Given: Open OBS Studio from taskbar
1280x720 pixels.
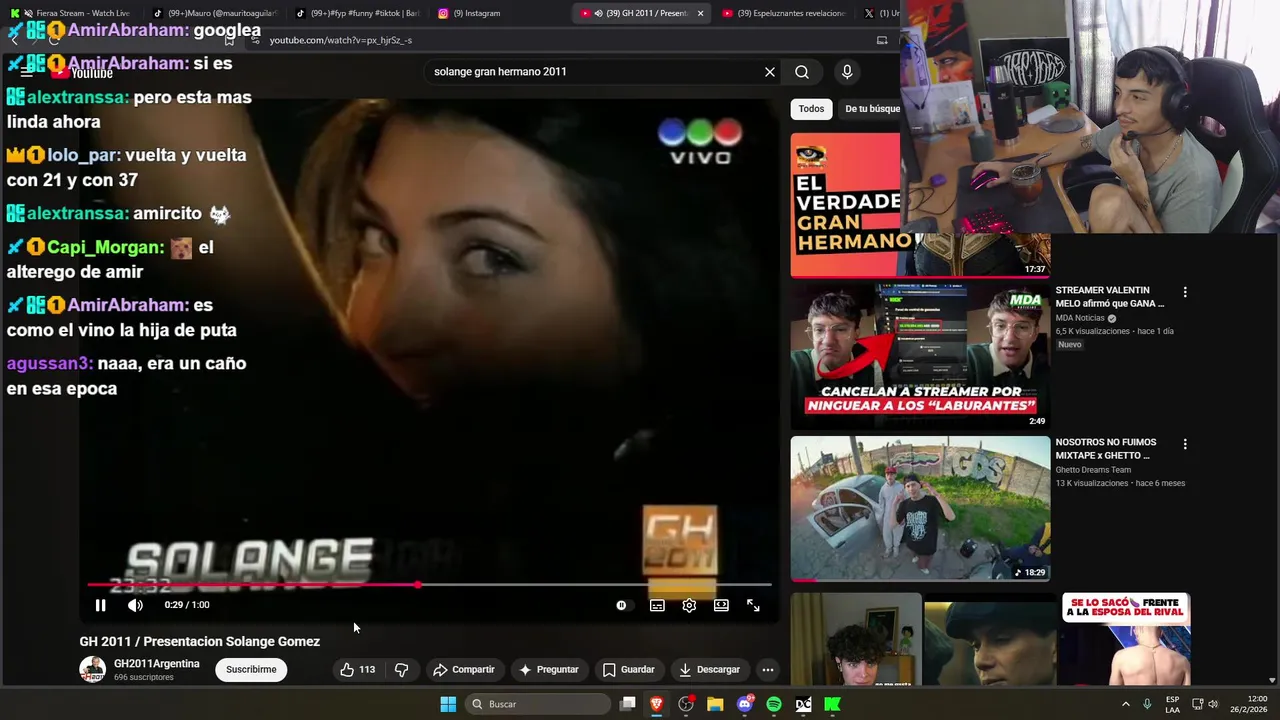Looking at the screenshot, I should [x=686, y=704].
